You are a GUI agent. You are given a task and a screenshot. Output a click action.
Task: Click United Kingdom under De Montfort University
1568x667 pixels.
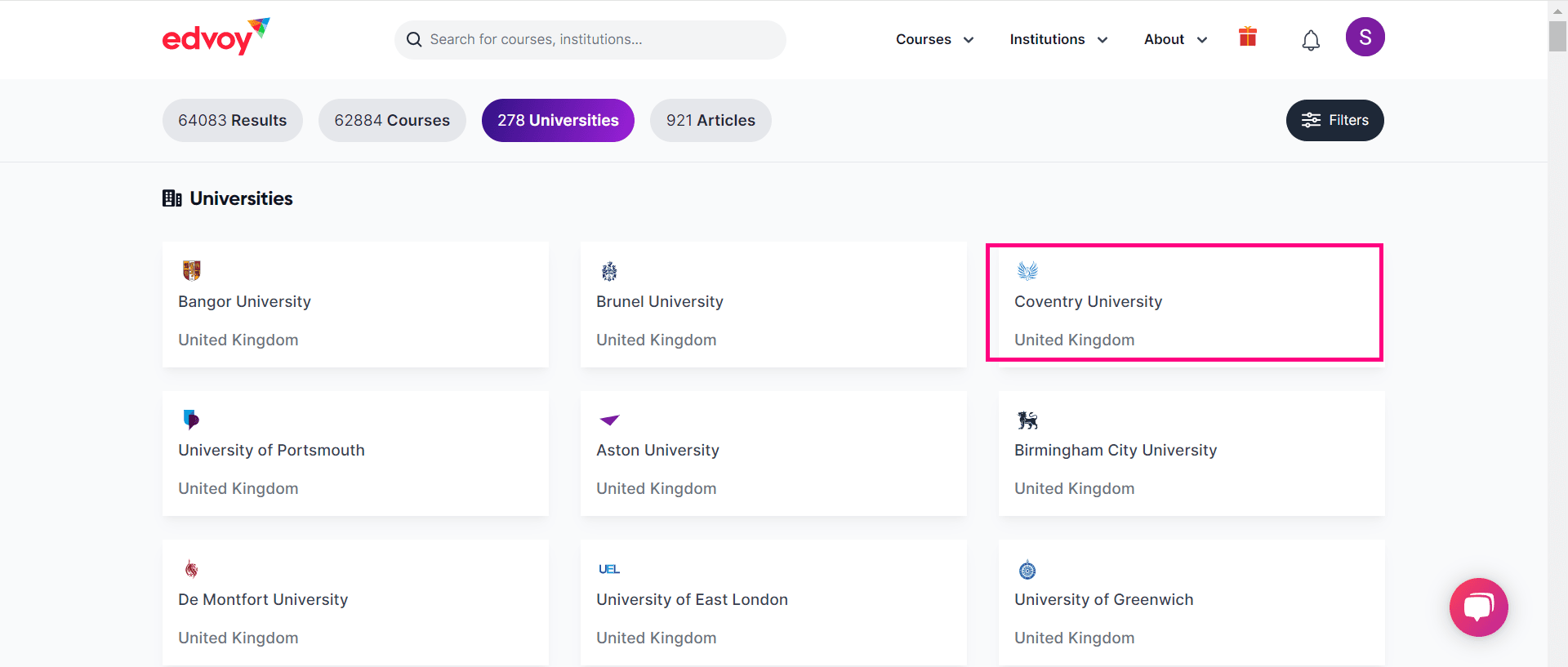click(238, 638)
